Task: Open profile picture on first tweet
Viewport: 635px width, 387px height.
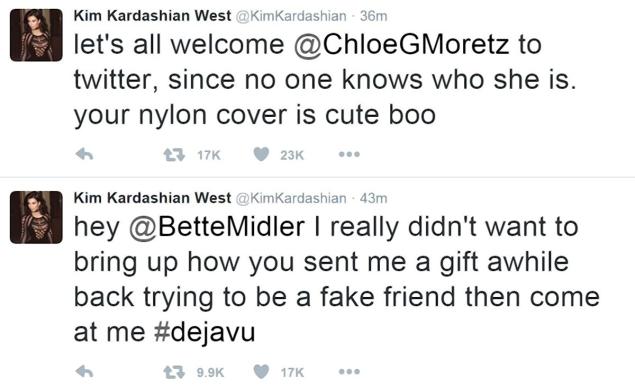Action: [36, 35]
